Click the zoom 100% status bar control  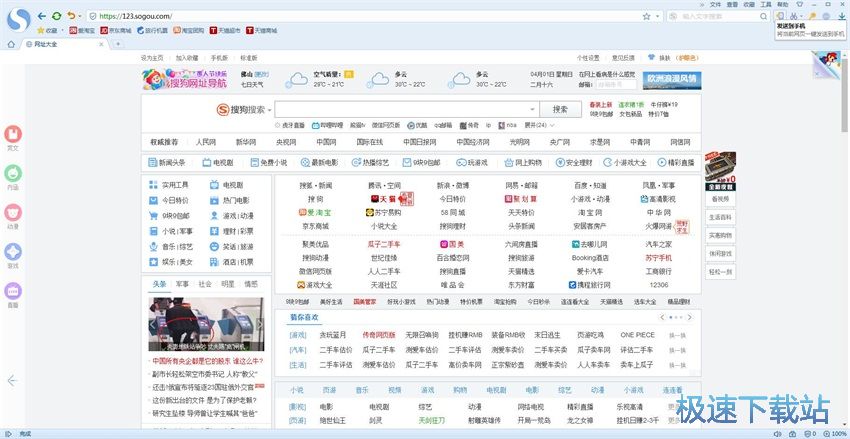coord(834,434)
